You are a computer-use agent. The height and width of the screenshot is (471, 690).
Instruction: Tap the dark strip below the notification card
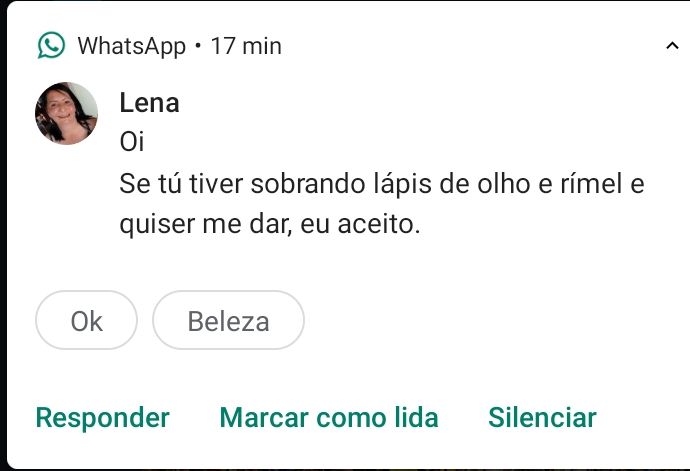(x=345, y=466)
